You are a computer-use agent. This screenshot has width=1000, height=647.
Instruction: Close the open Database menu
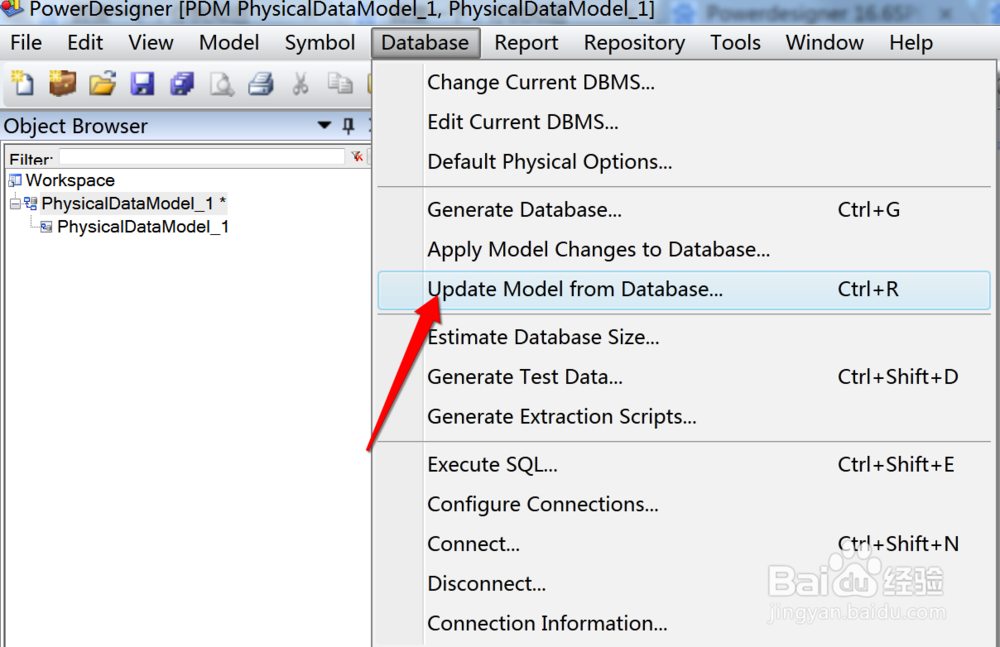click(x=425, y=43)
